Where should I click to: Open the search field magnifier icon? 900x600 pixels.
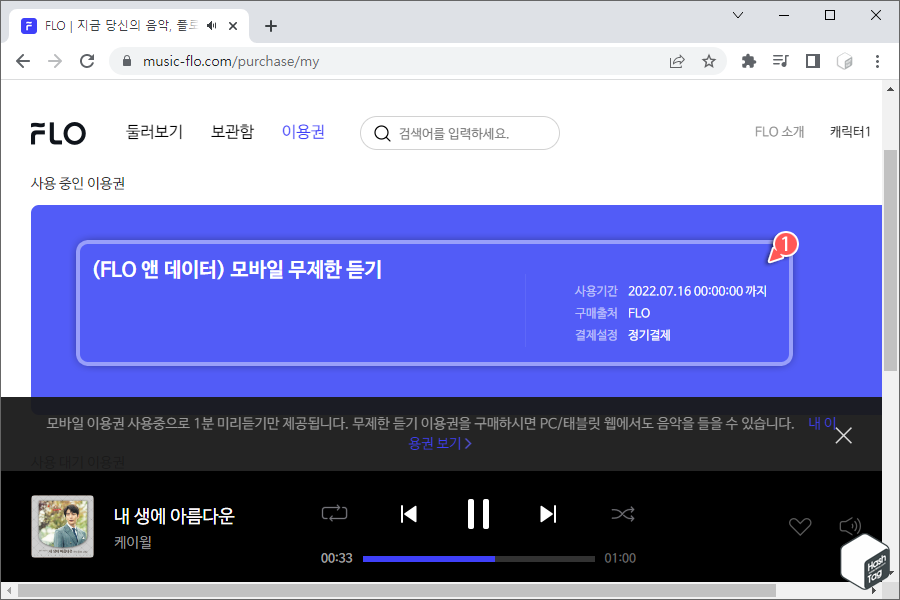coord(382,132)
